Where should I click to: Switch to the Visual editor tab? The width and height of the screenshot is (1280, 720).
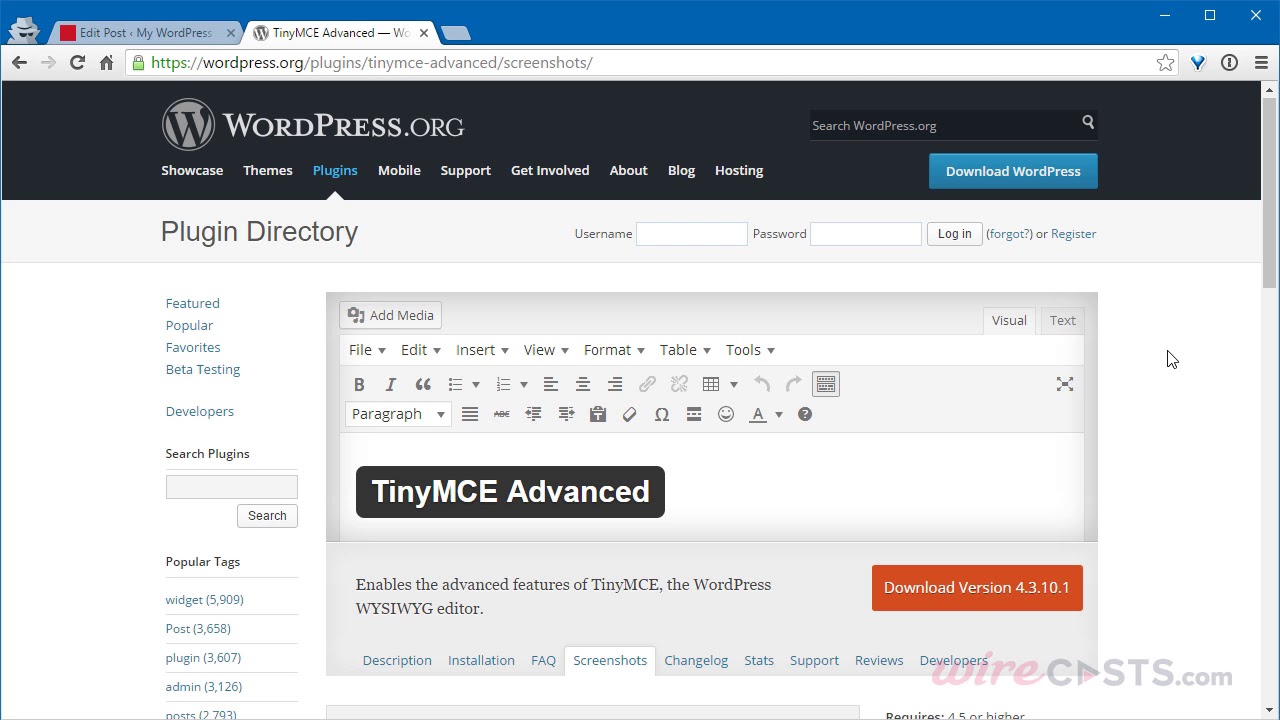(1009, 320)
